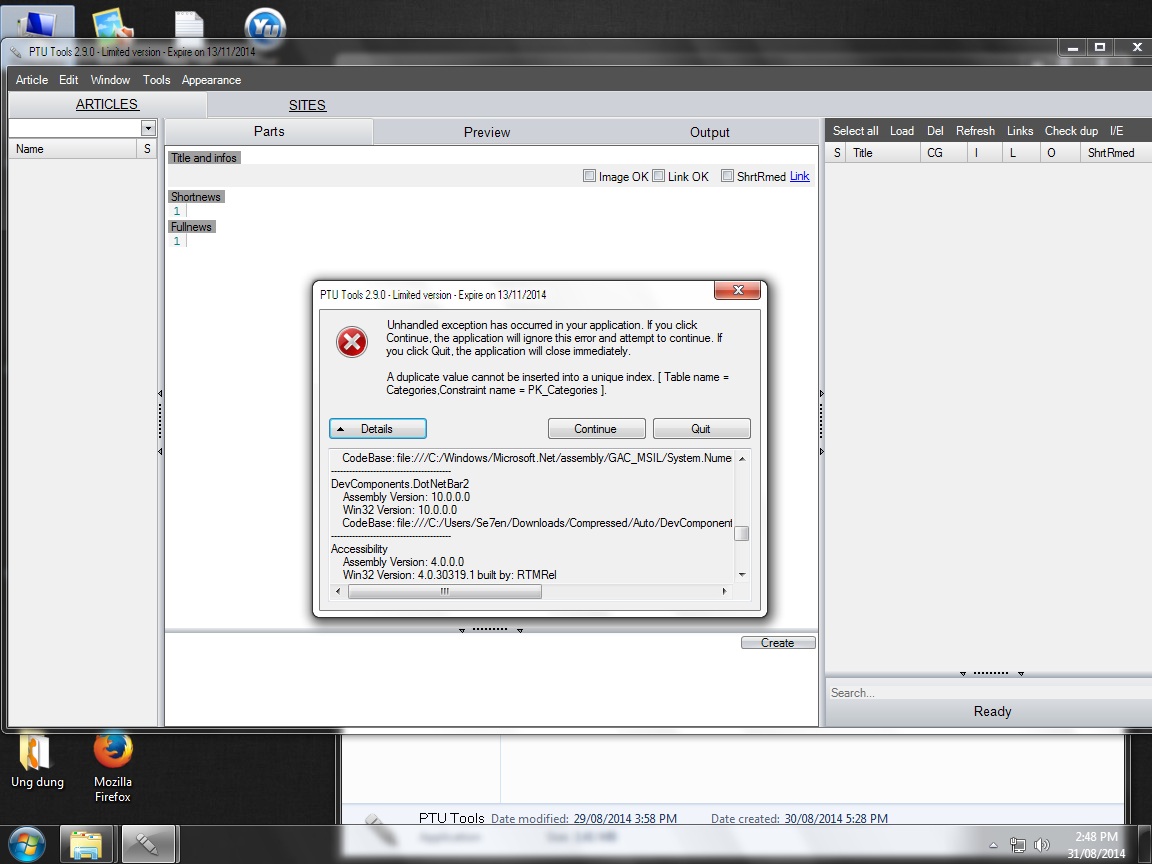Click Links in sites toolbar
The width and height of the screenshot is (1152, 864).
(1020, 131)
